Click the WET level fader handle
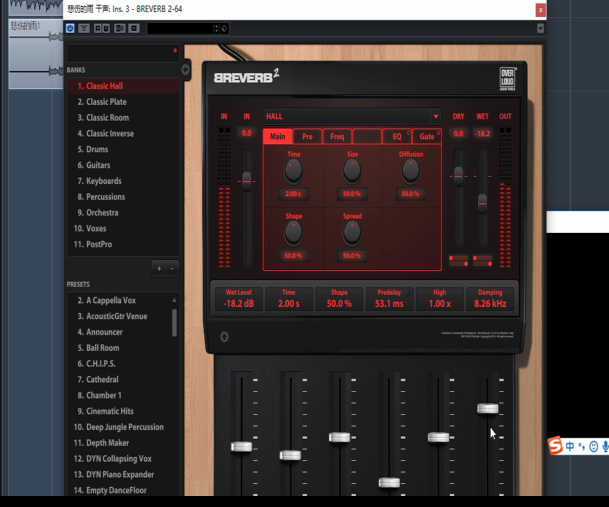This screenshot has width=609, height=507. (482, 202)
